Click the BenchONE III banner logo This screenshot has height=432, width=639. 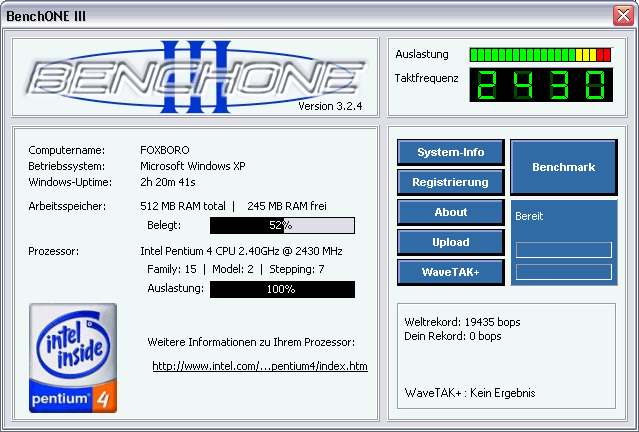(196, 77)
